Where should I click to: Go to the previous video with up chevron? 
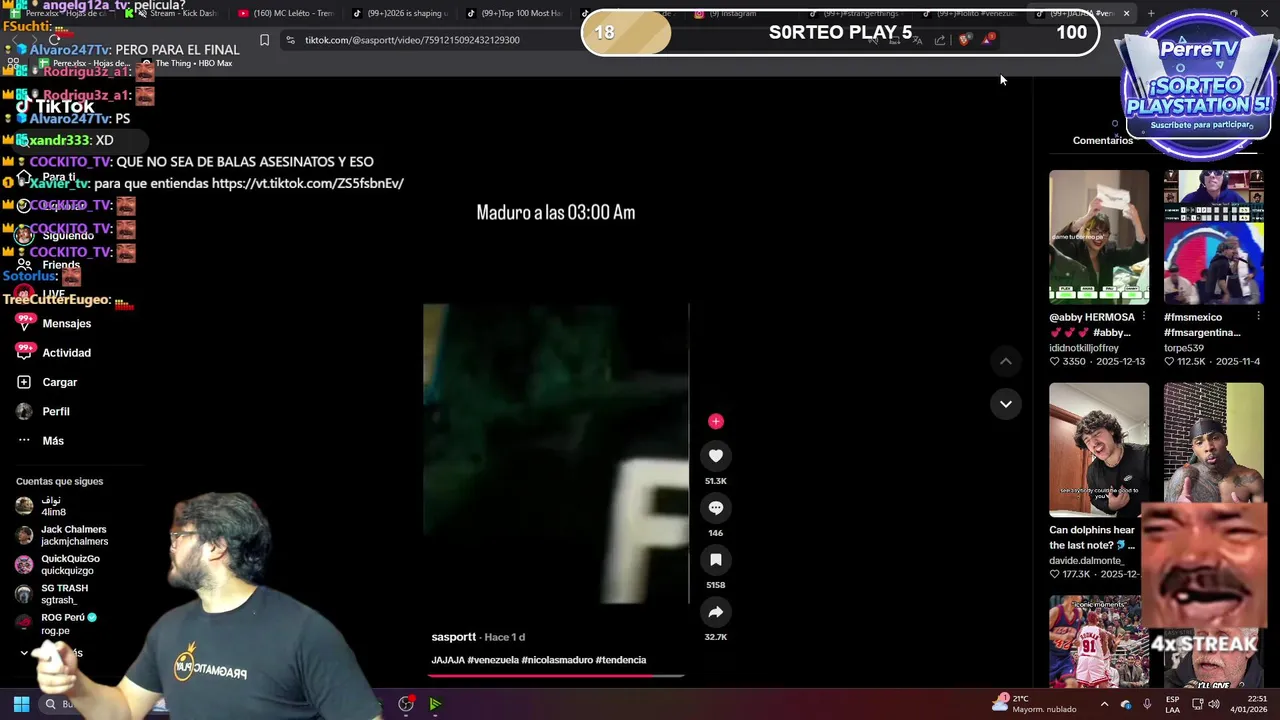coord(1006,361)
